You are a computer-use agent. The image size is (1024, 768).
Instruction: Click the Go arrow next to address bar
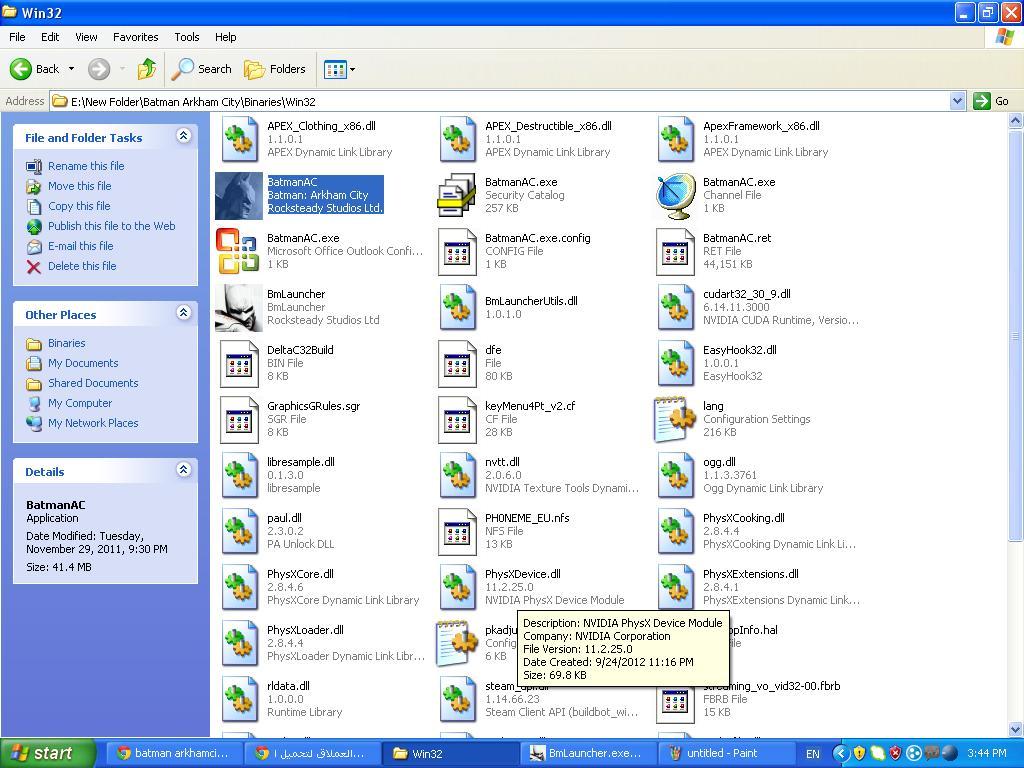click(982, 101)
